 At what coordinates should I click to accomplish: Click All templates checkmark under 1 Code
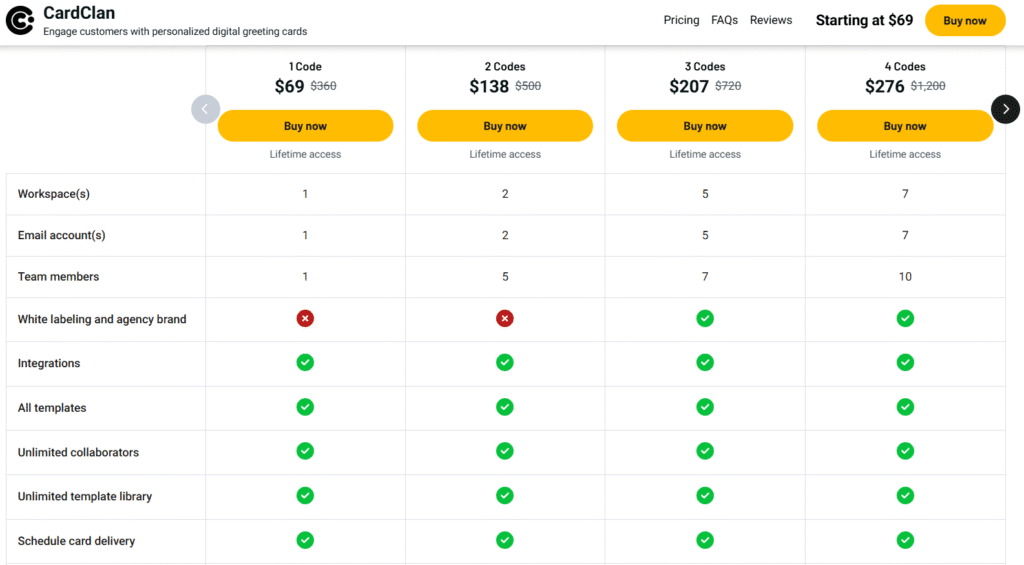point(305,407)
